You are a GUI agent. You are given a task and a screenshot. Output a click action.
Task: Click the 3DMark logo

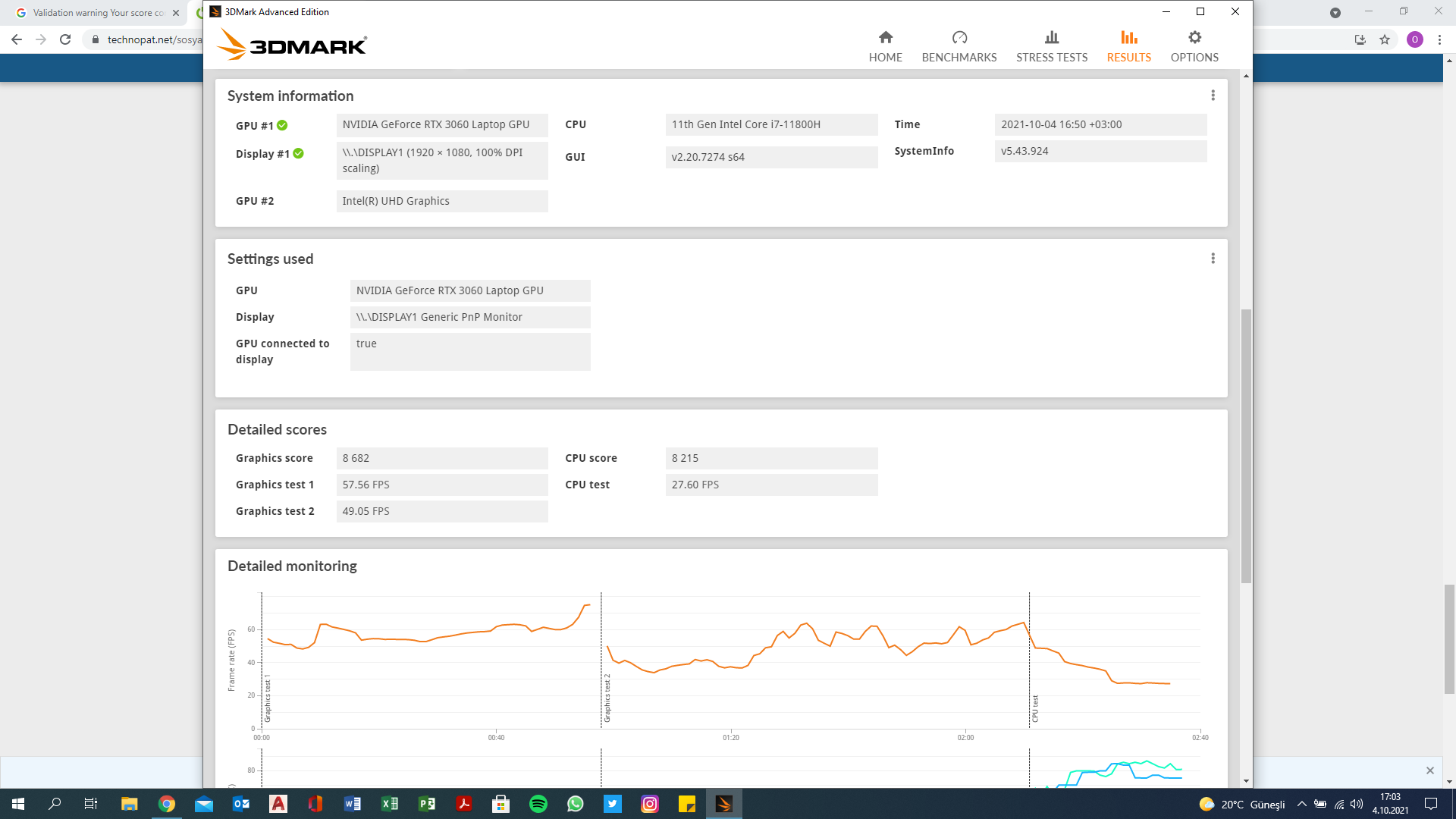(292, 45)
